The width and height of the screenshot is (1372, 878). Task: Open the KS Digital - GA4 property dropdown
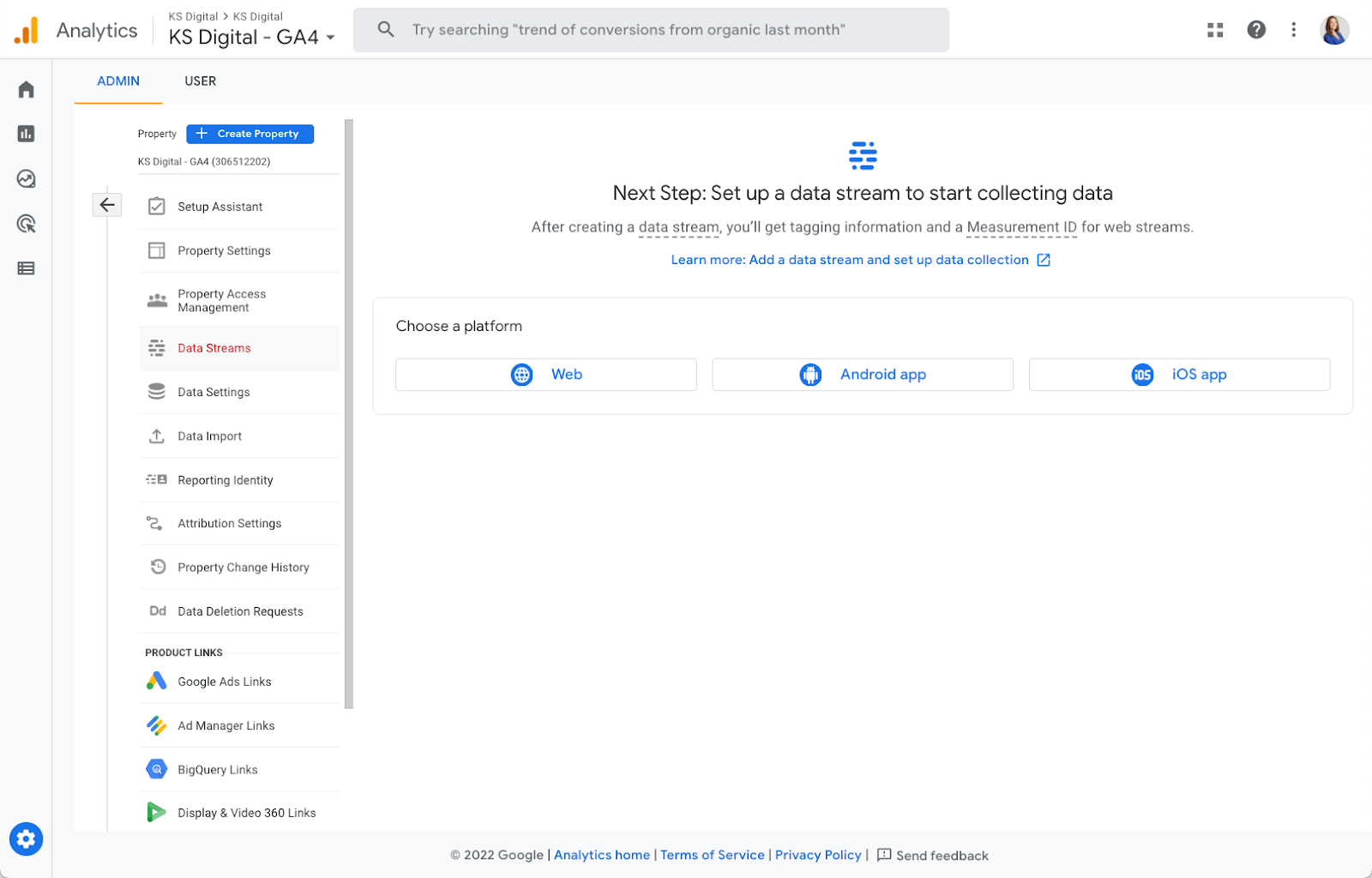(251, 37)
